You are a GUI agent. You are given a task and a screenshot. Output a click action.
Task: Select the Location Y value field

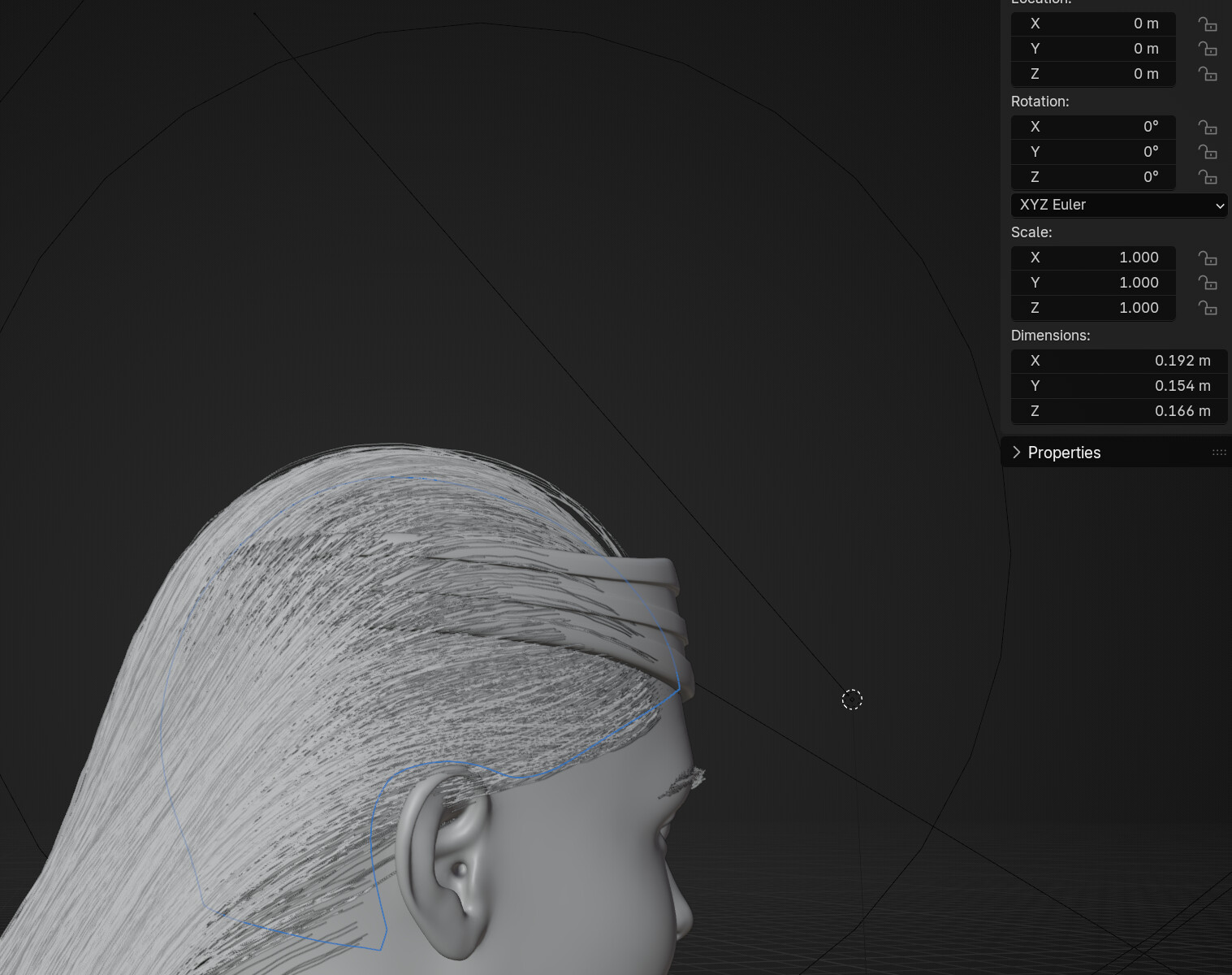1093,49
